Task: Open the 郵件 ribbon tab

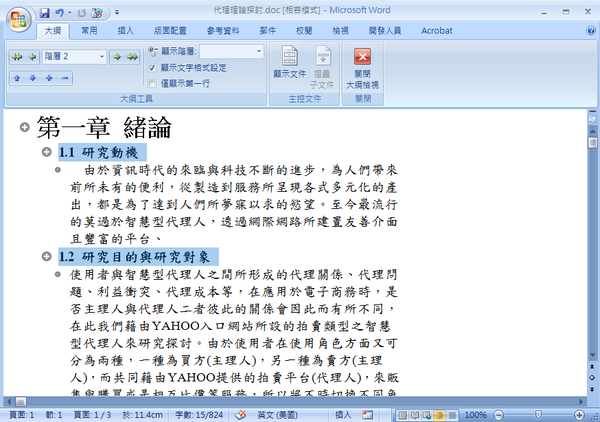Action: click(267, 31)
